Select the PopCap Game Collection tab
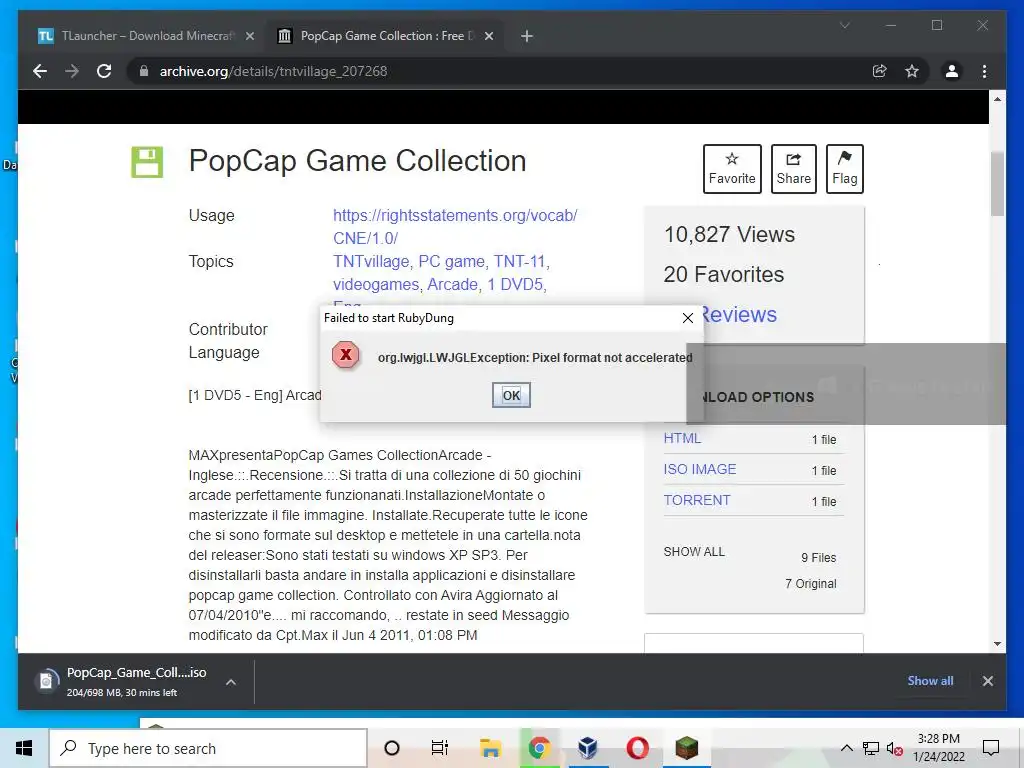This screenshot has width=1024, height=768. pos(384,37)
